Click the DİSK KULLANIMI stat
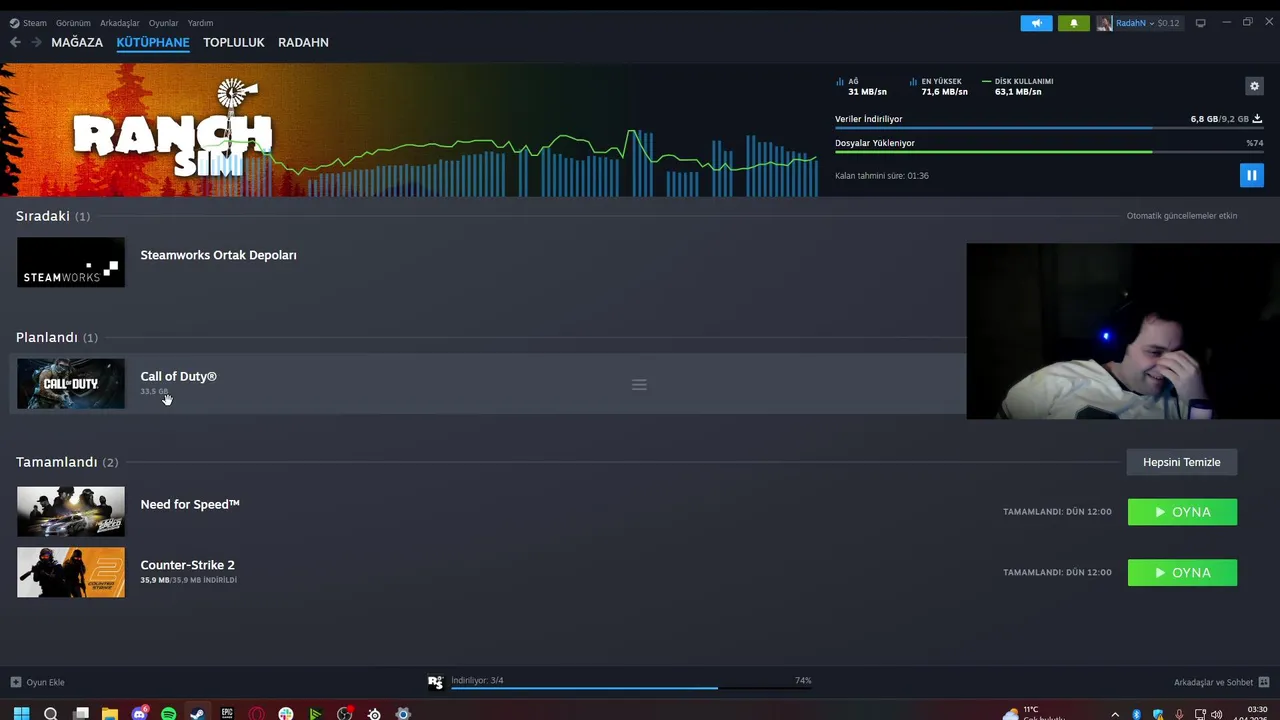This screenshot has width=1280, height=720. 1018,86
